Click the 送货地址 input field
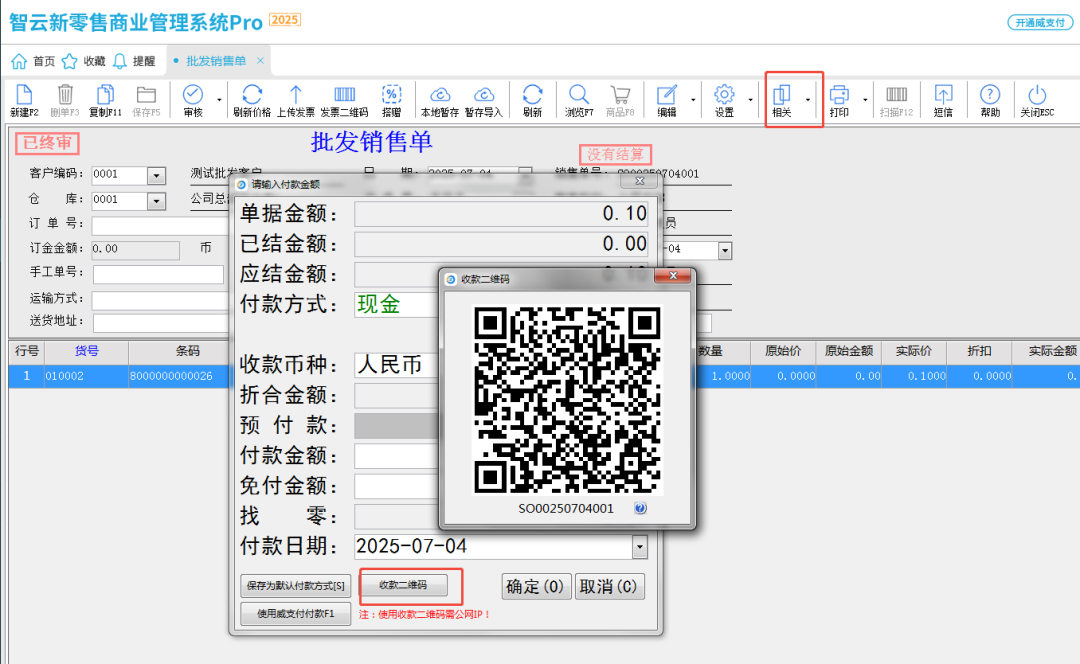 161,323
